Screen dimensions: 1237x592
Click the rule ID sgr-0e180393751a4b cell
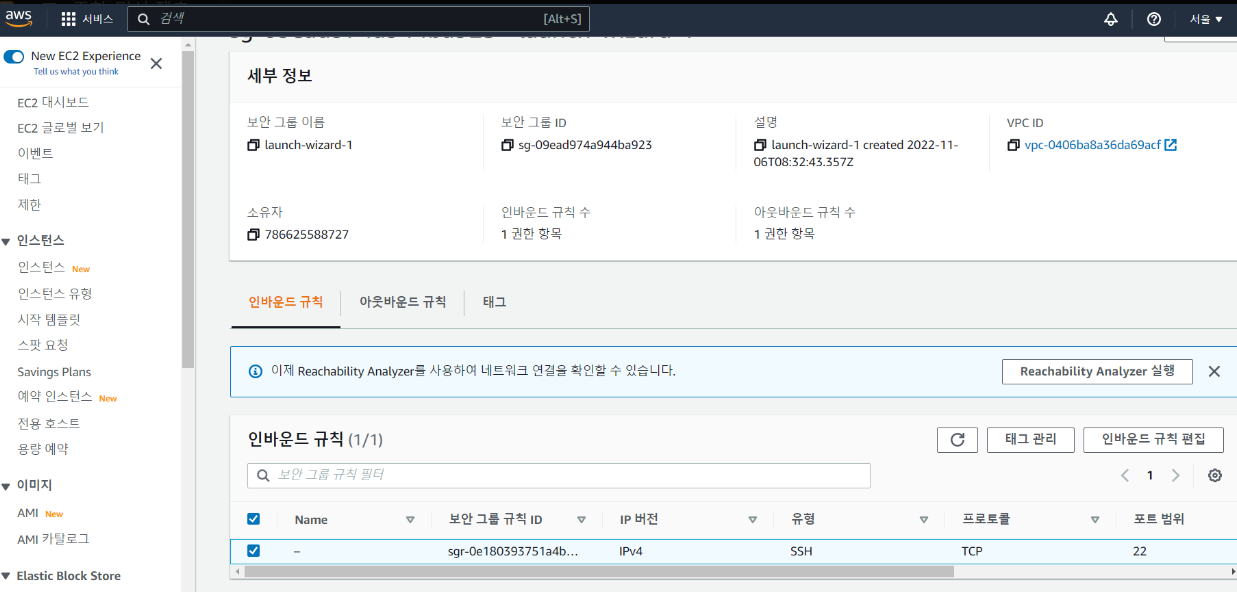click(x=513, y=551)
